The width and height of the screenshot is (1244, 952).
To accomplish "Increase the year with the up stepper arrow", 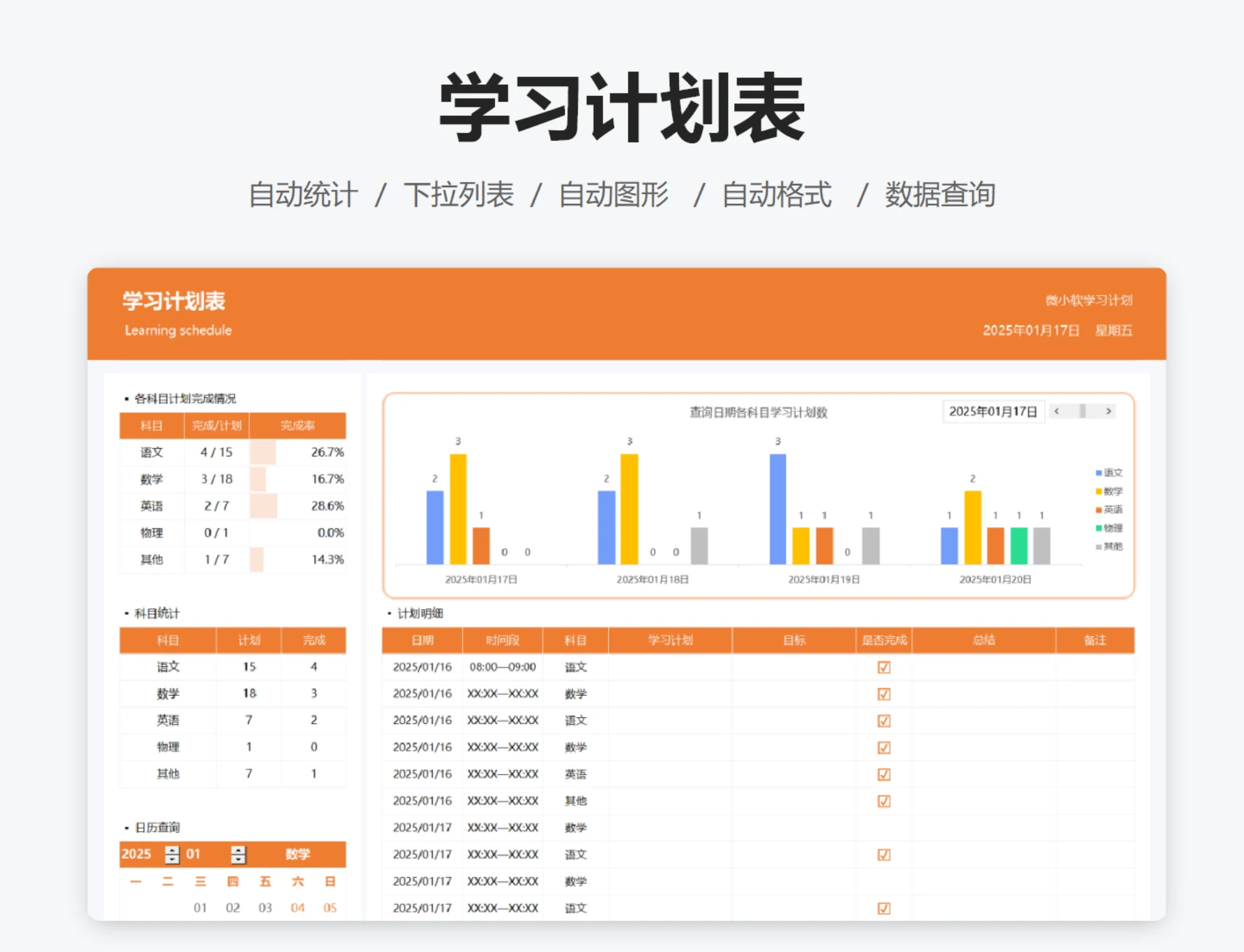I will coord(172,850).
